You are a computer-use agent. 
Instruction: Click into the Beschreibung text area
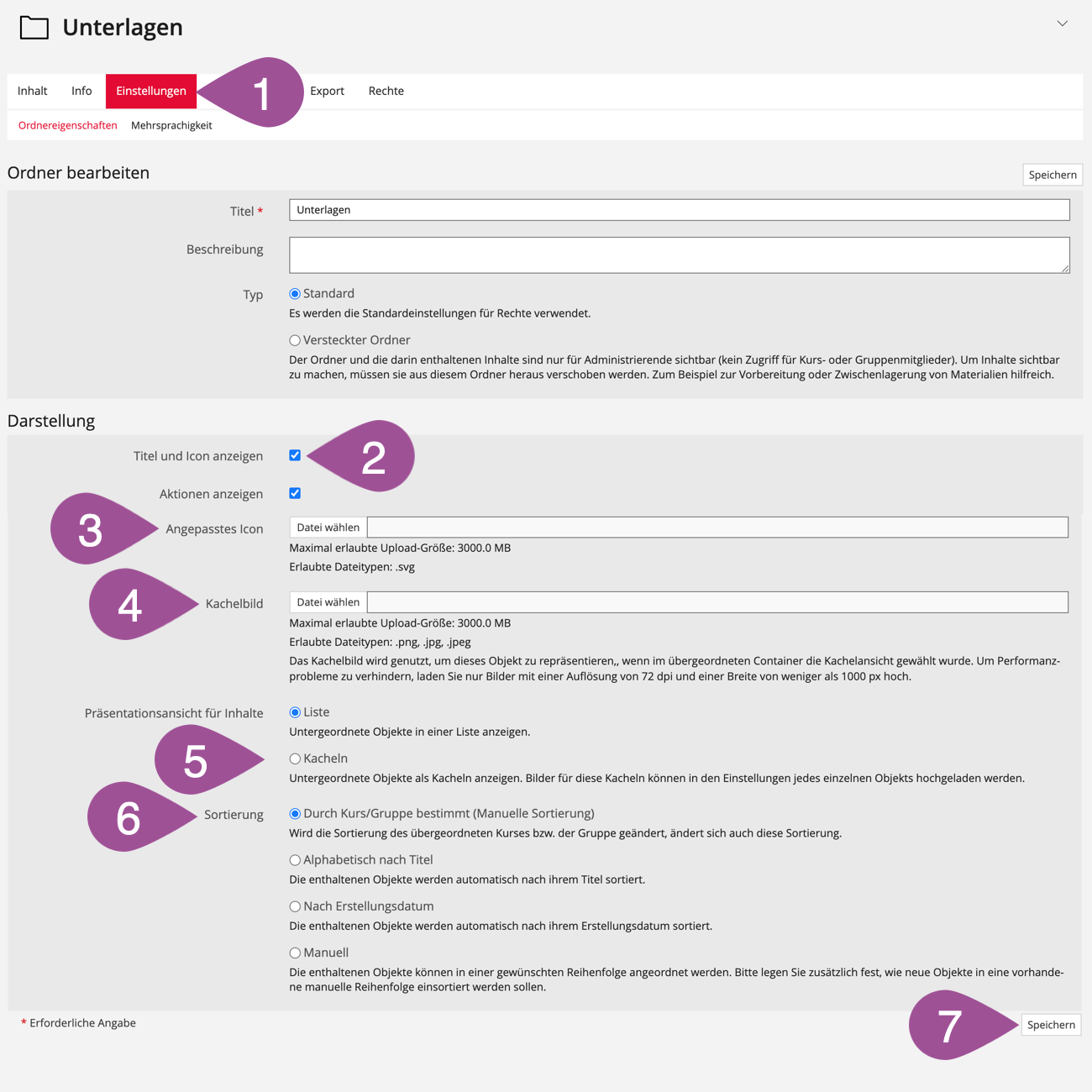click(x=679, y=255)
